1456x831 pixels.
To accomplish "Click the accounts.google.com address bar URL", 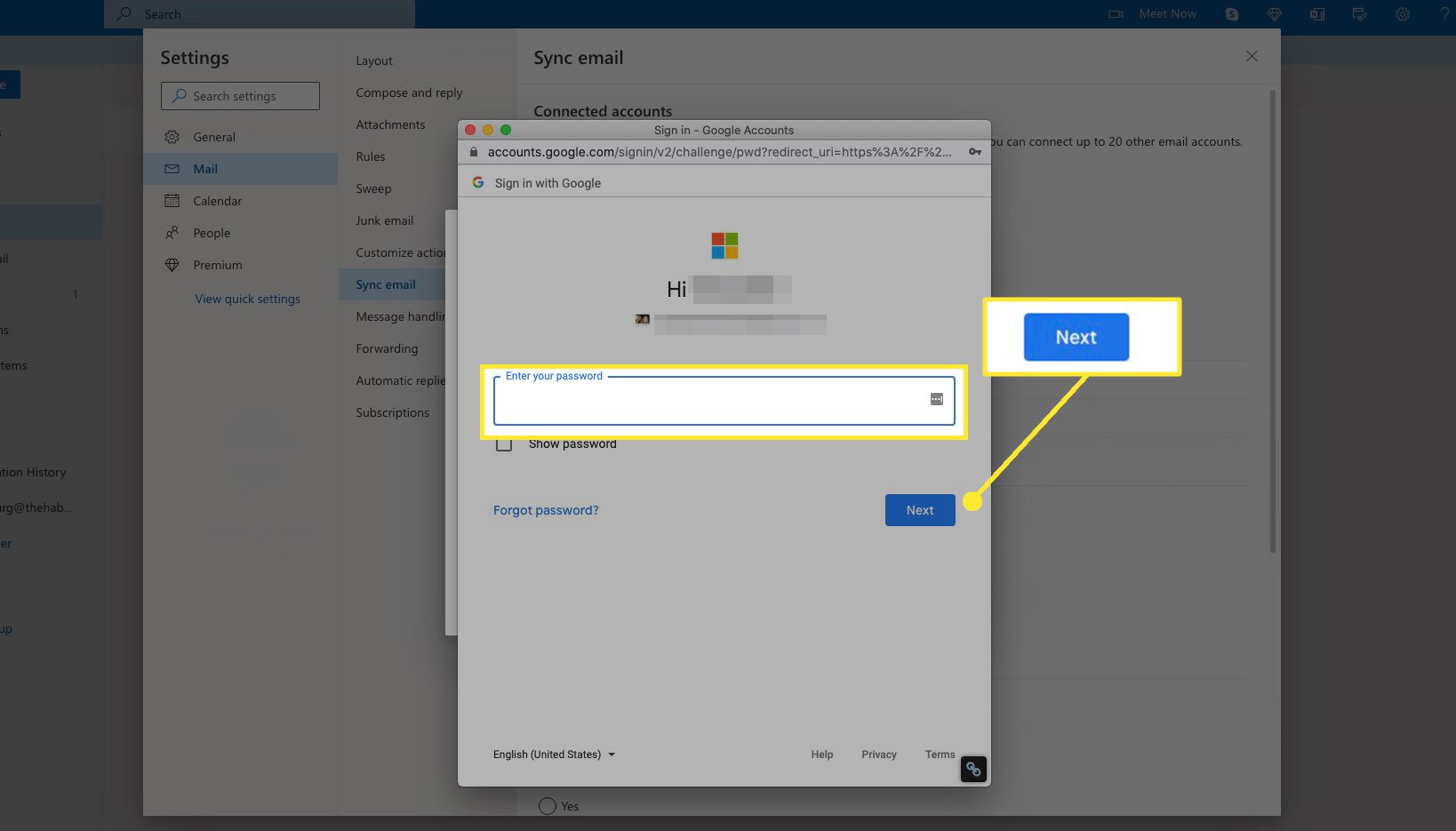I will (x=719, y=152).
